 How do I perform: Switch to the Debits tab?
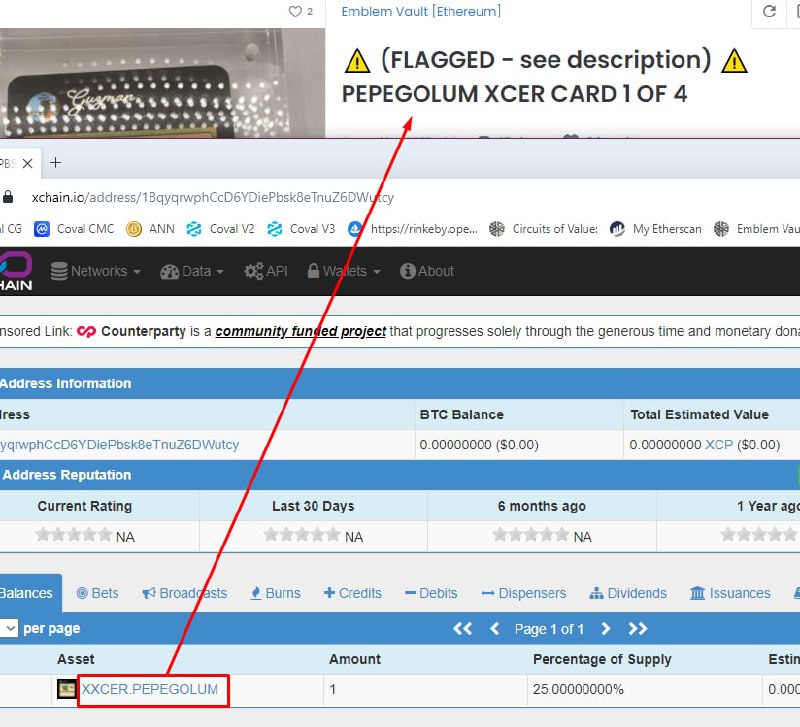point(431,593)
